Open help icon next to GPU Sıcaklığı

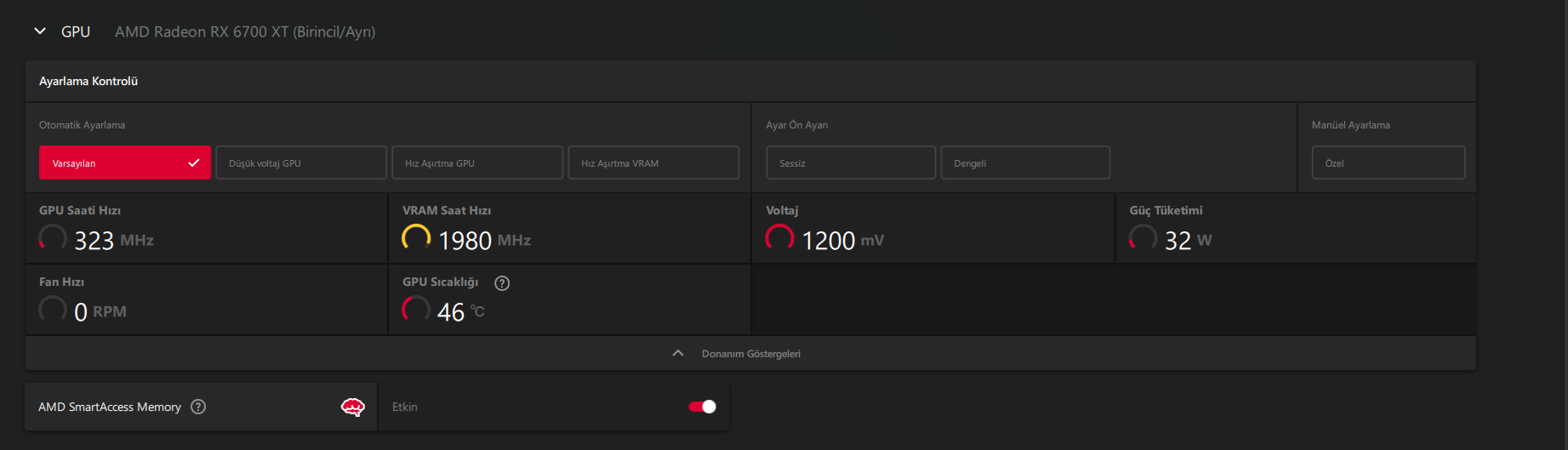tap(502, 283)
